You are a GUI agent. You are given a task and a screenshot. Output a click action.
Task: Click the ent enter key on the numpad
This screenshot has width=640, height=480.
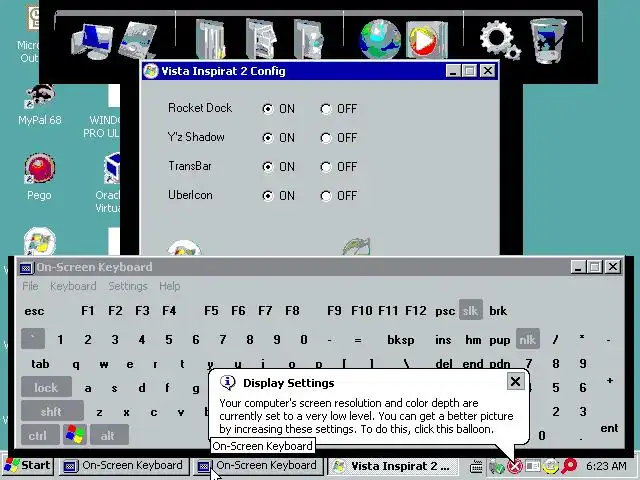point(609,428)
